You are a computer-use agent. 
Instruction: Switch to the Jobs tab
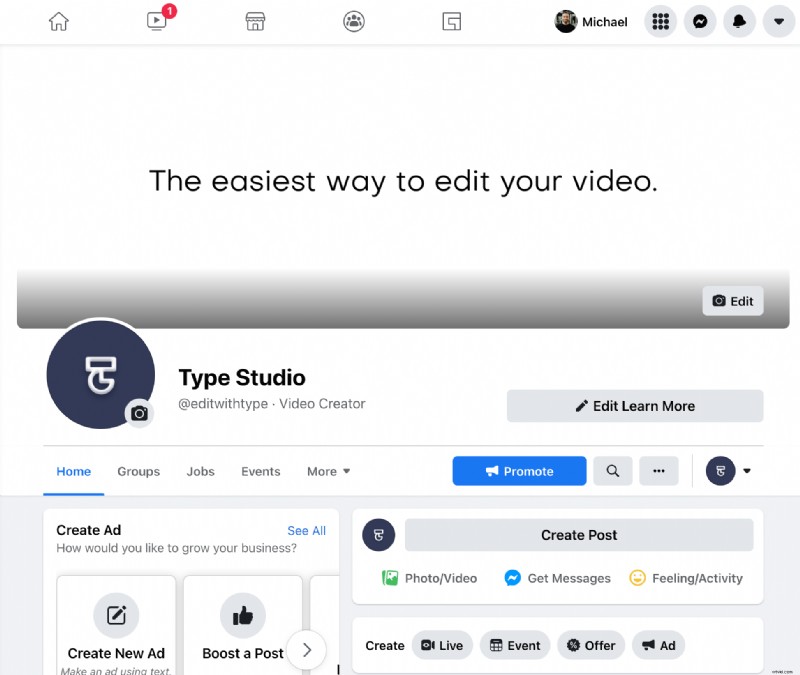pyautogui.click(x=200, y=471)
